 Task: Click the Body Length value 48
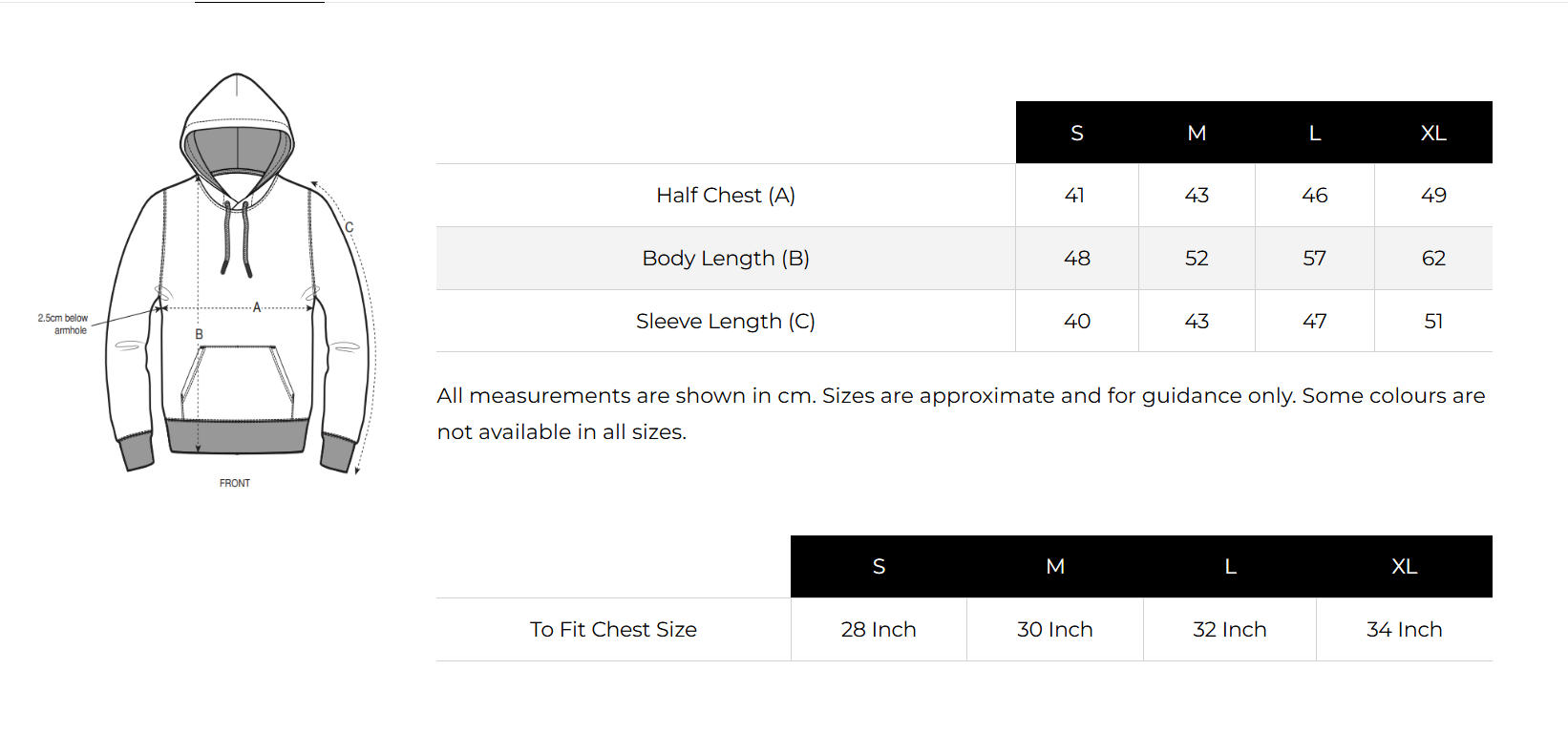1077,259
